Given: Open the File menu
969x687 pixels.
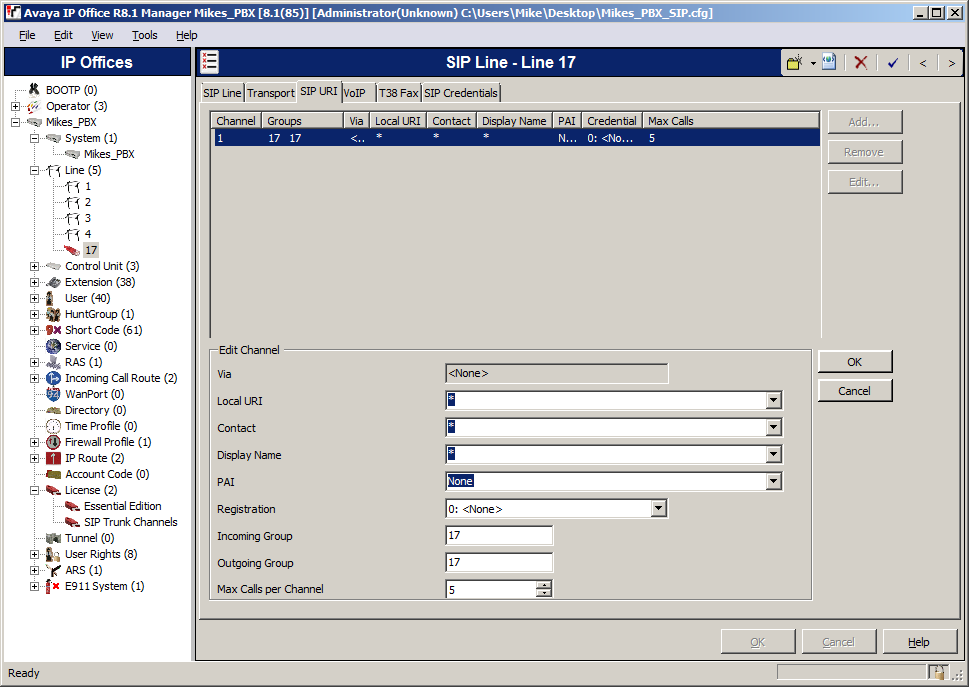Looking at the screenshot, I should tap(27, 35).
